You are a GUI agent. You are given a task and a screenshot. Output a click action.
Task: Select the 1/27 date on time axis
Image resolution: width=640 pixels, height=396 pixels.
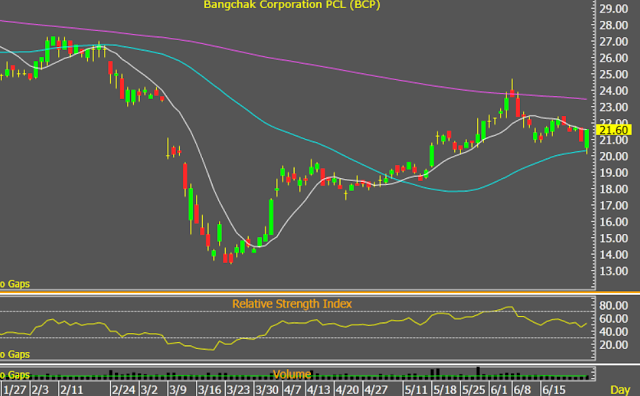click(x=15, y=390)
